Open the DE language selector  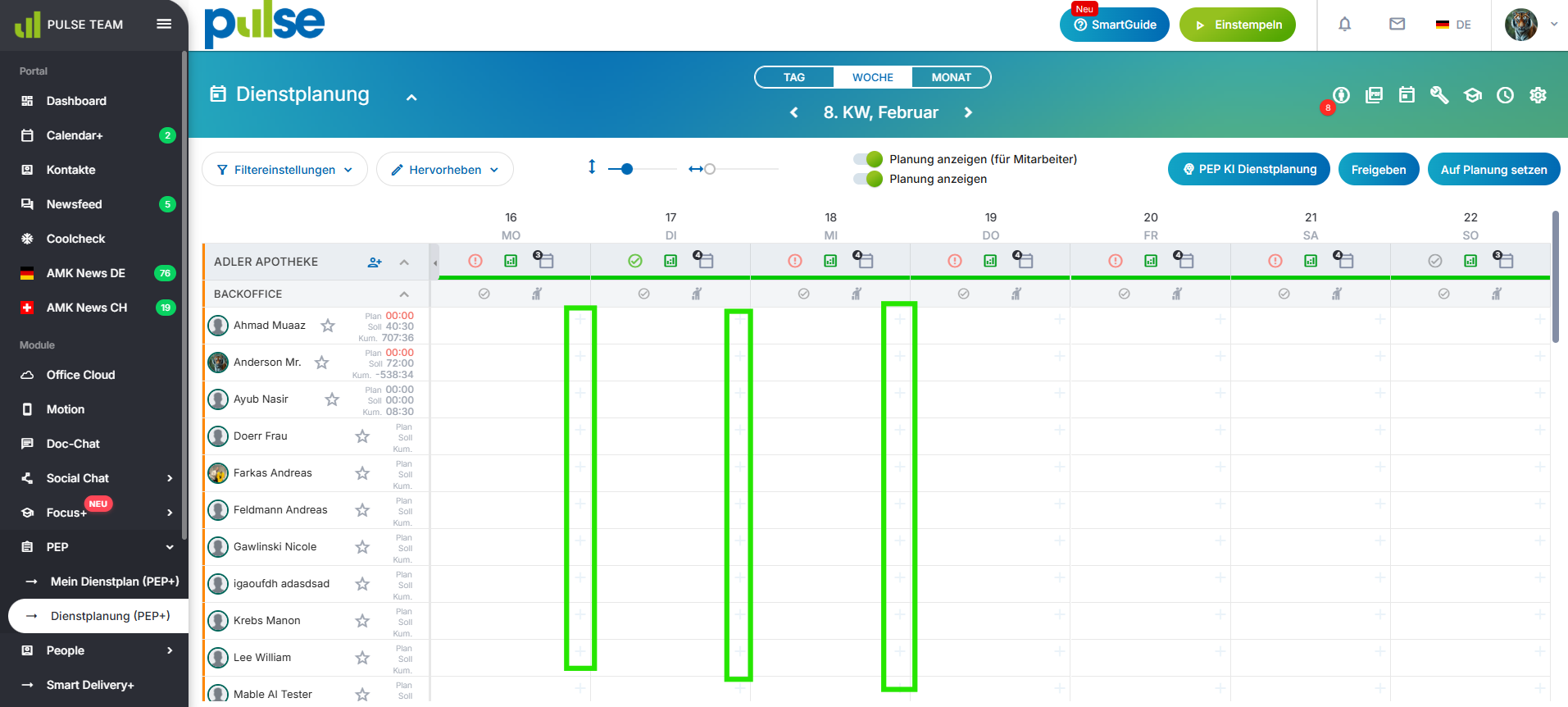(1453, 25)
